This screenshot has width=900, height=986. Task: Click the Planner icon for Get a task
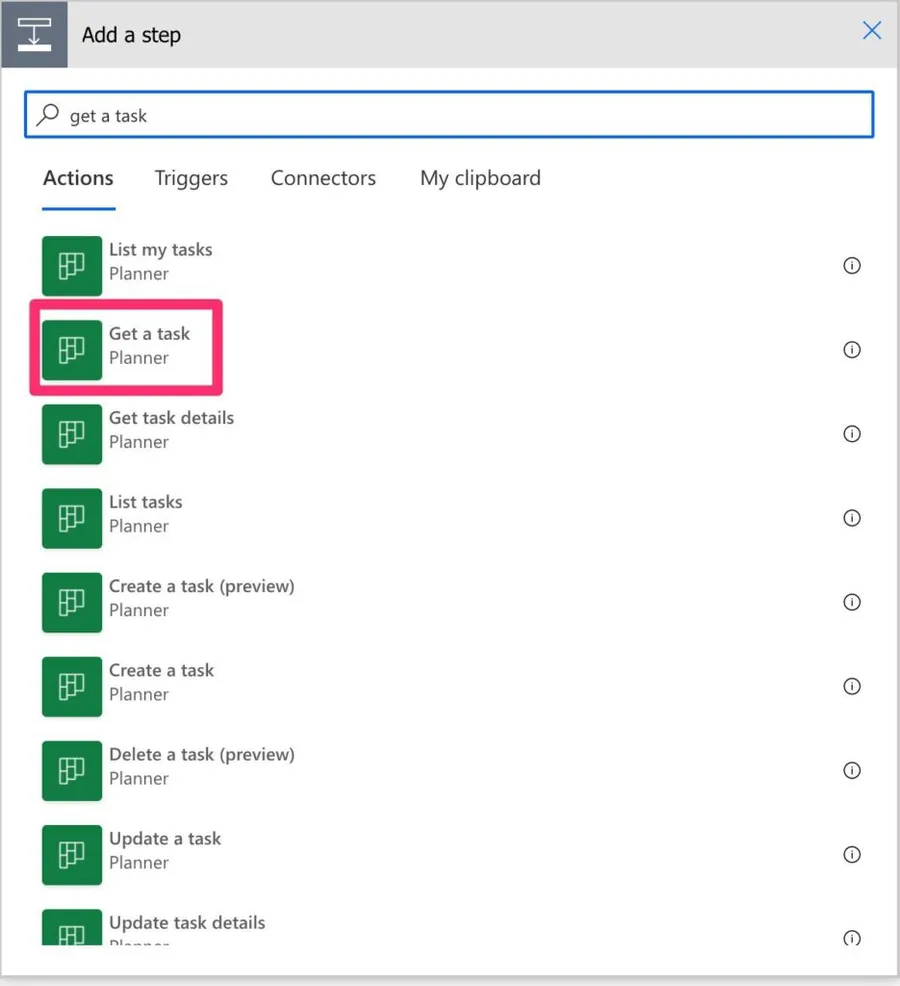coord(72,350)
